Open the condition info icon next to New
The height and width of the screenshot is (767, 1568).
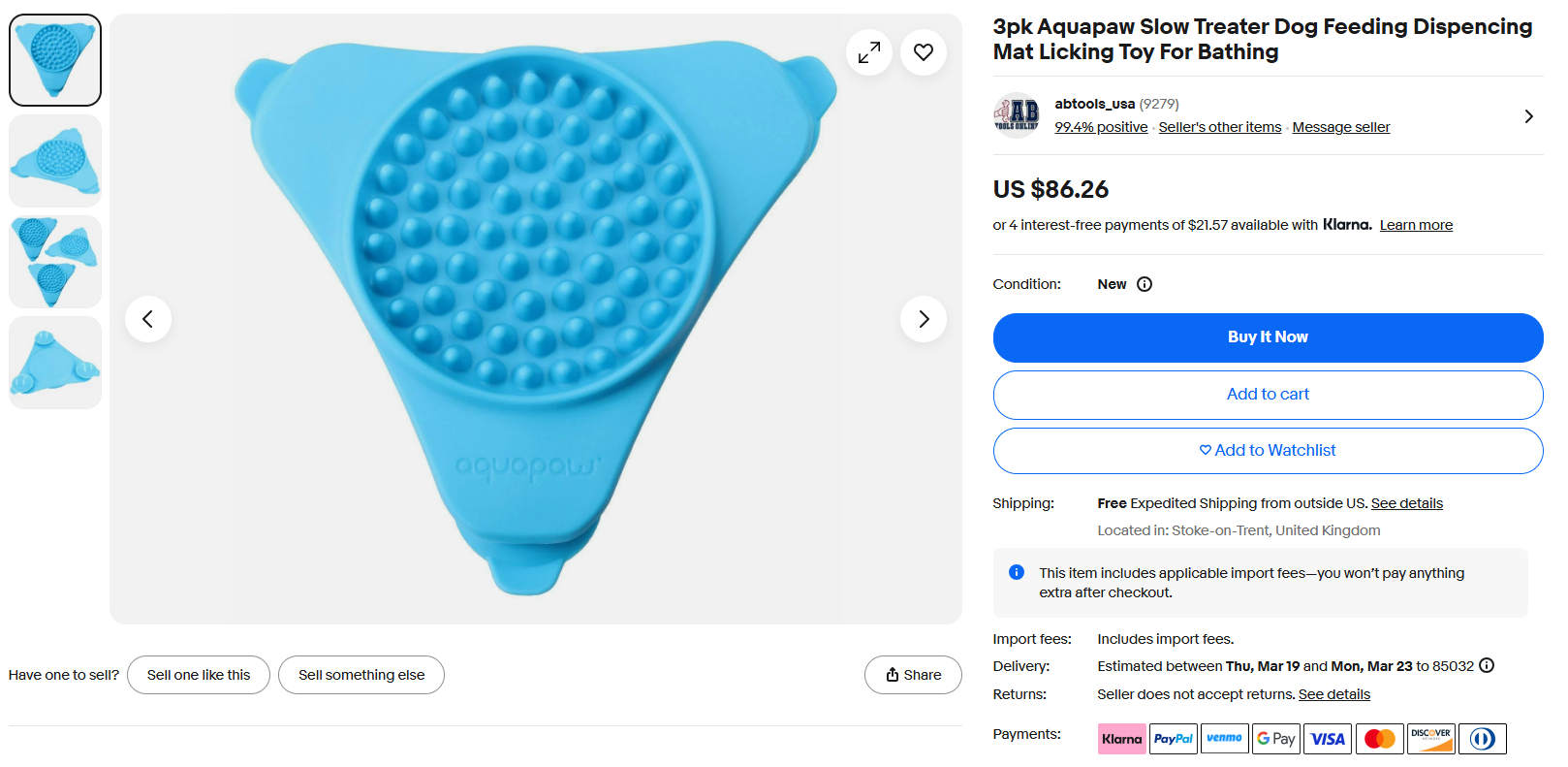click(x=1145, y=284)
